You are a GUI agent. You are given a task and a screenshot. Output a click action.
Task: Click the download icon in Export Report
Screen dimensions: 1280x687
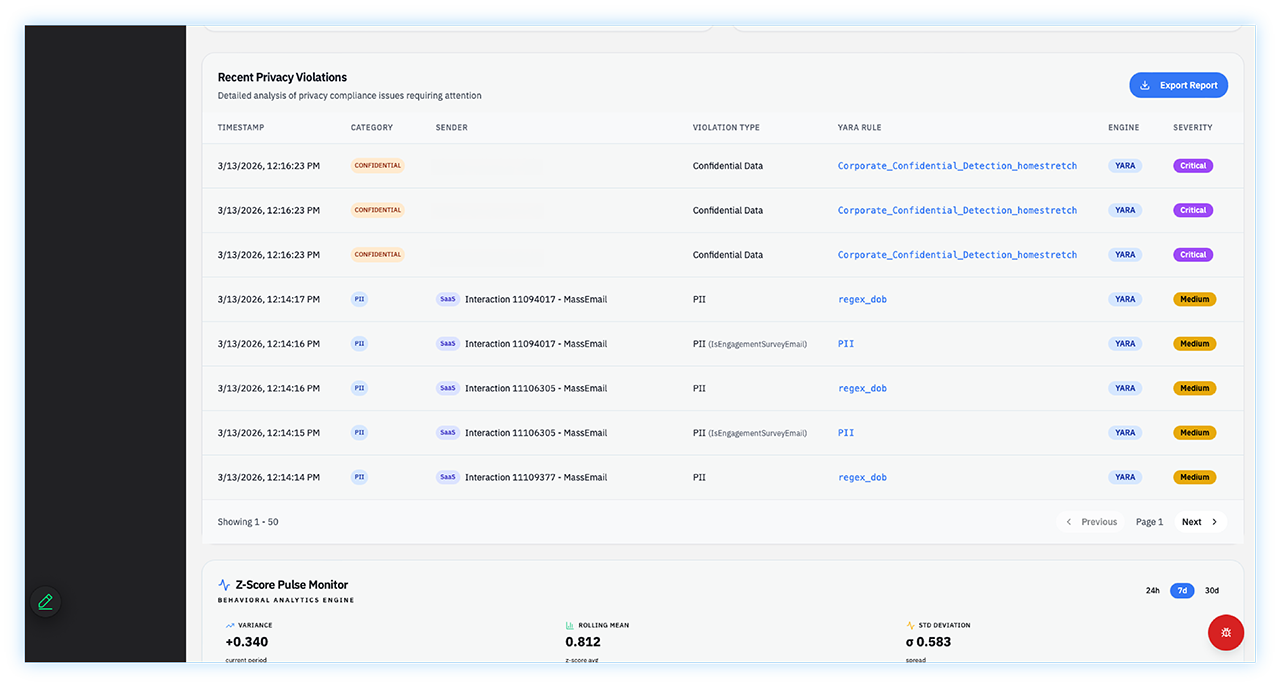click(1145, 86)
